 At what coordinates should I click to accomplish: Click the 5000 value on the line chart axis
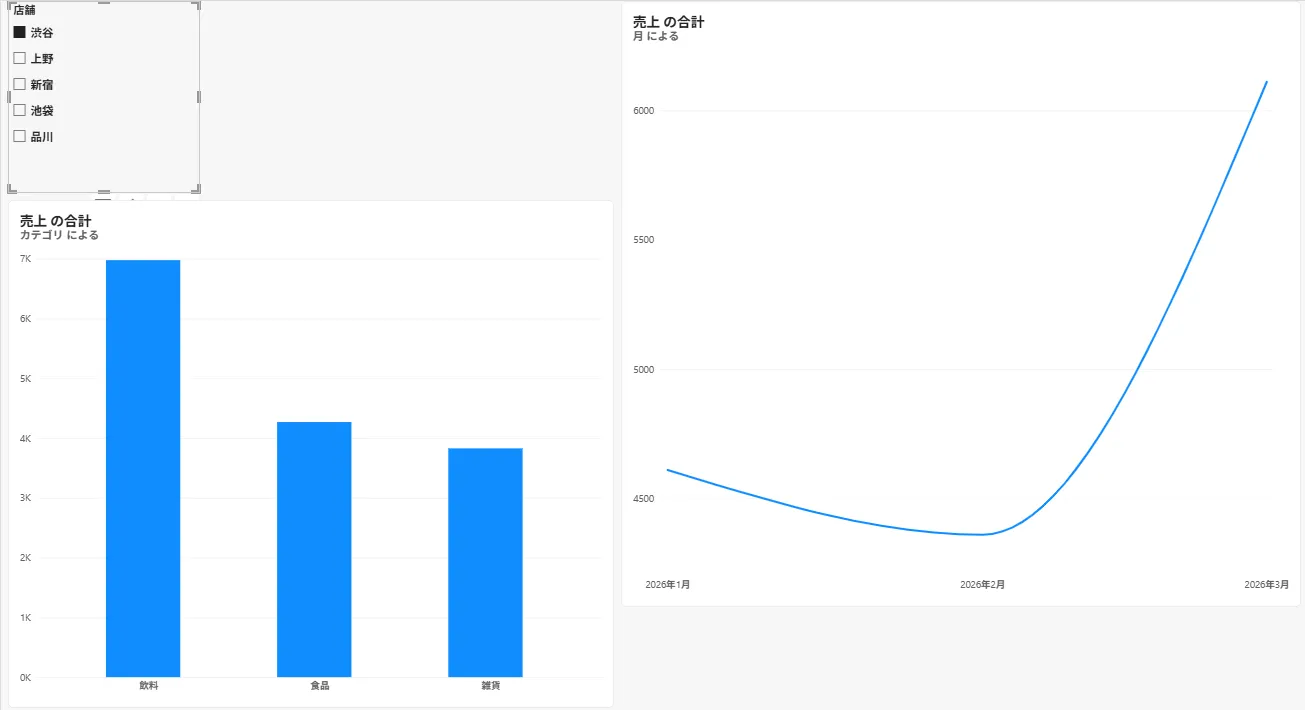tap(643, 370)
